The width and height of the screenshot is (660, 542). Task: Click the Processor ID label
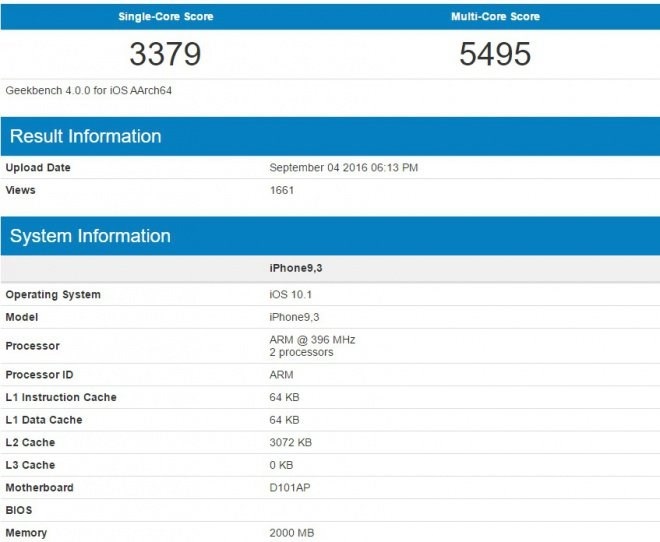click(39, 375)
